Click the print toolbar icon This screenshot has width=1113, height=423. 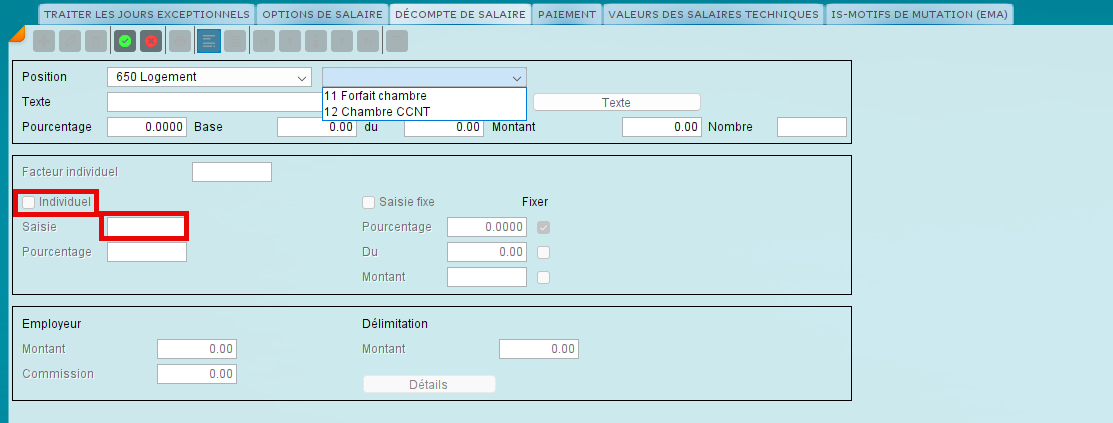point(180,41)
